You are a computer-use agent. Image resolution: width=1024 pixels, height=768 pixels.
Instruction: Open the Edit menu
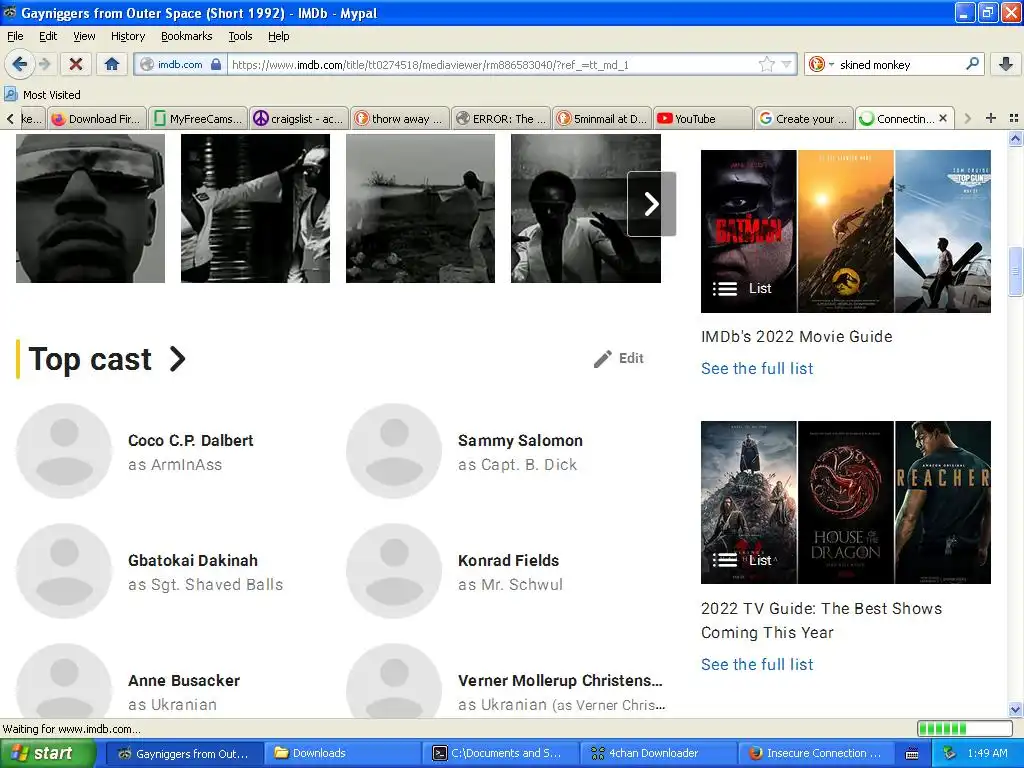tap(48, 36)
